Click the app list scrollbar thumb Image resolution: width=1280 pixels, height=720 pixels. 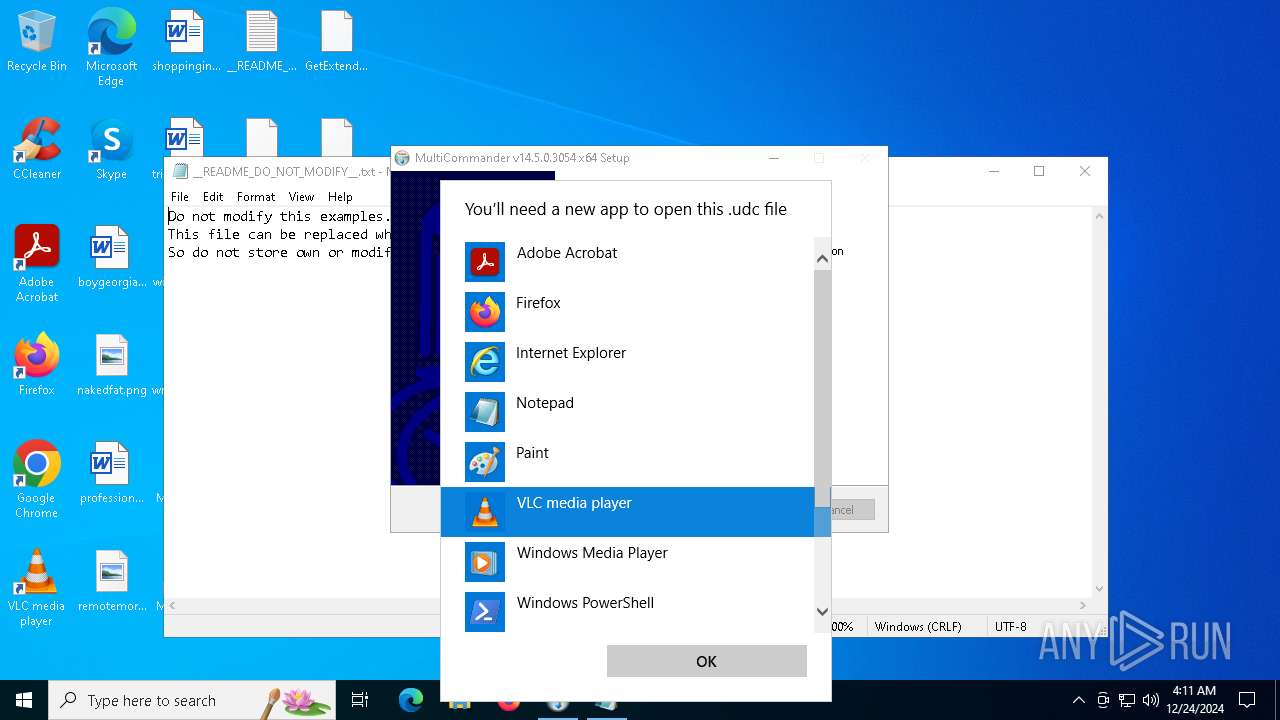coord(822,388)
